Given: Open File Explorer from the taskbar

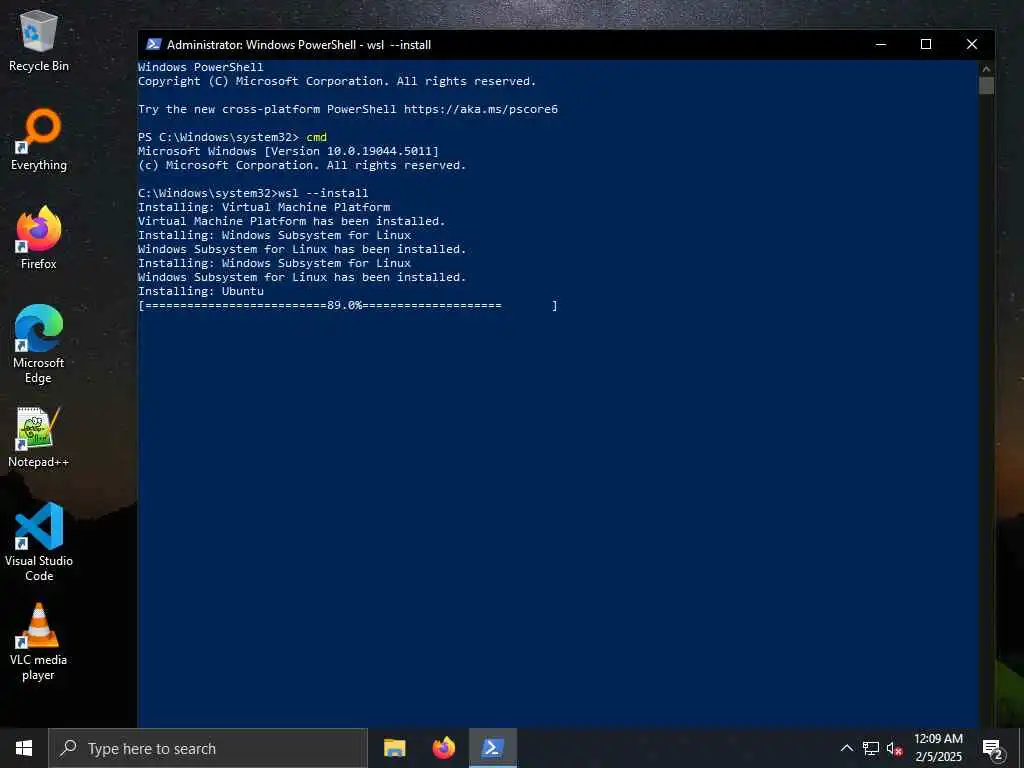Looking at the screenshot, I should click(x=394, y=748).
